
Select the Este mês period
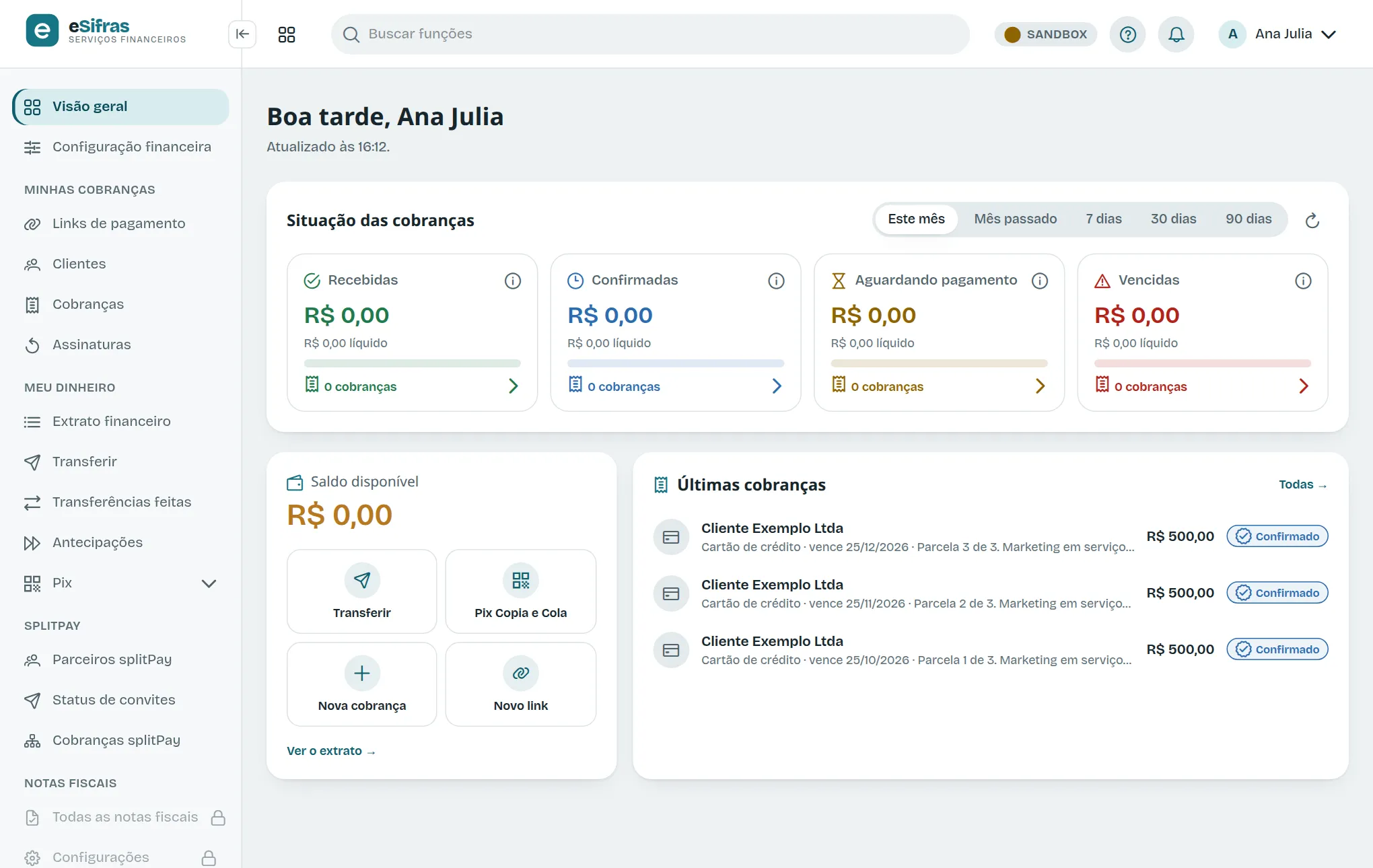pos(916,219)
